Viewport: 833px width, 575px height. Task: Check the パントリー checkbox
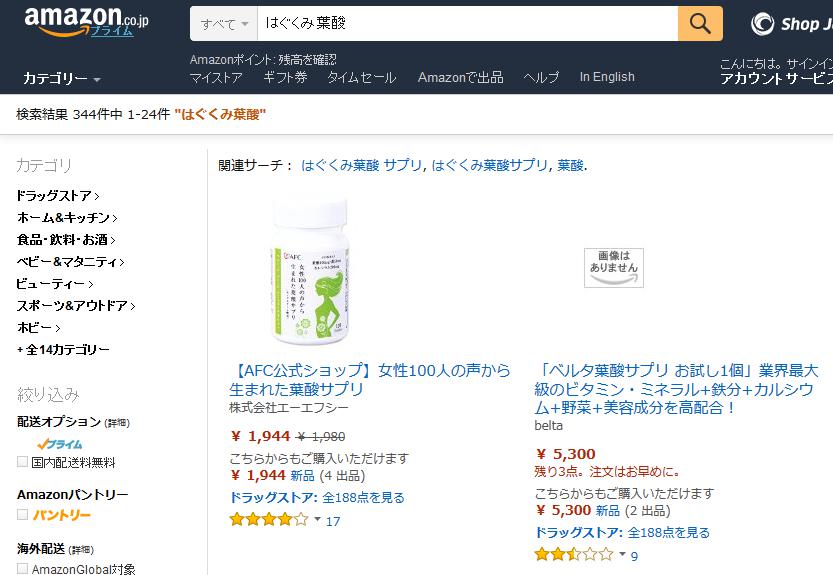click(22, 514)
